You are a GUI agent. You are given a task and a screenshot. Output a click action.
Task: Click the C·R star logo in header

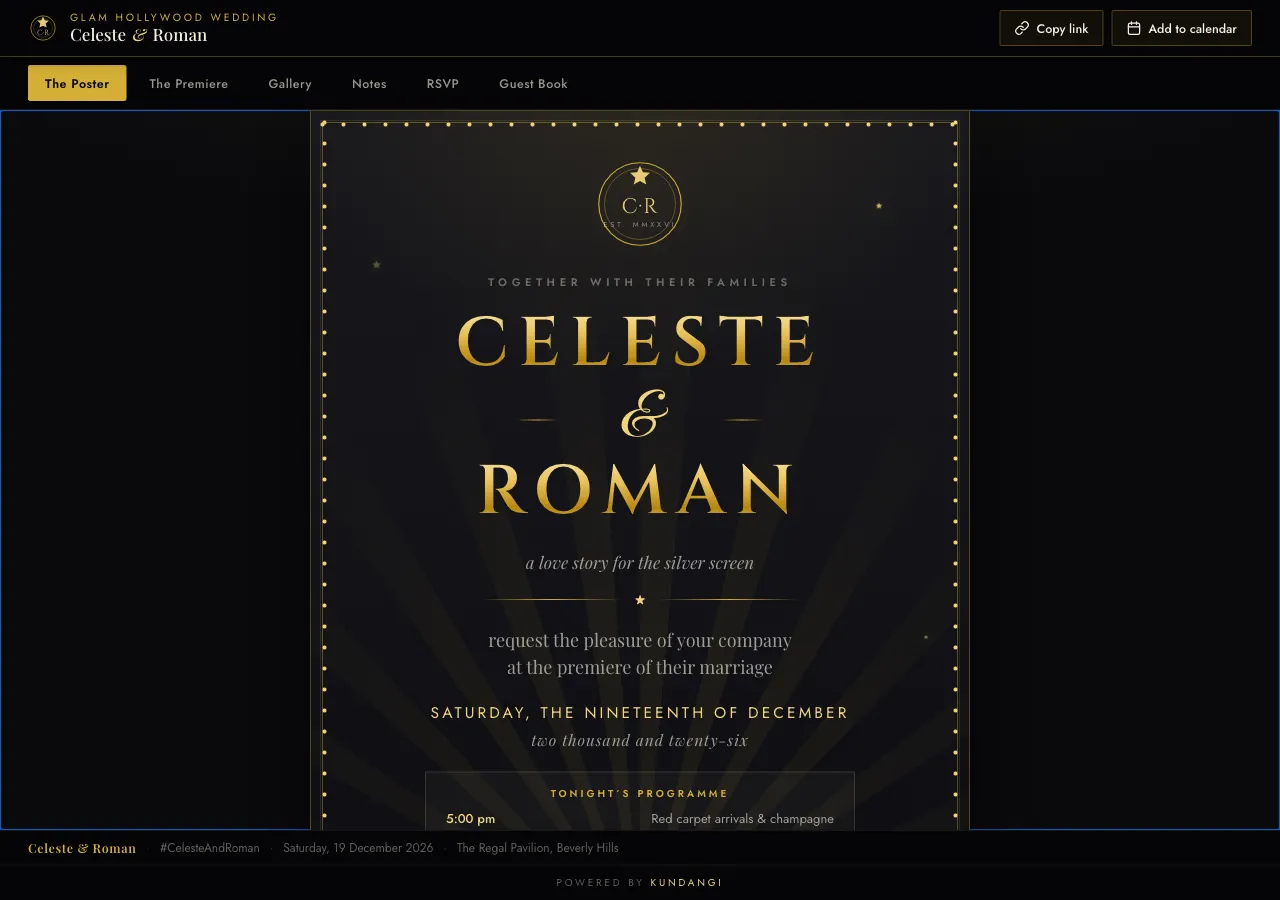coord(43,28)
